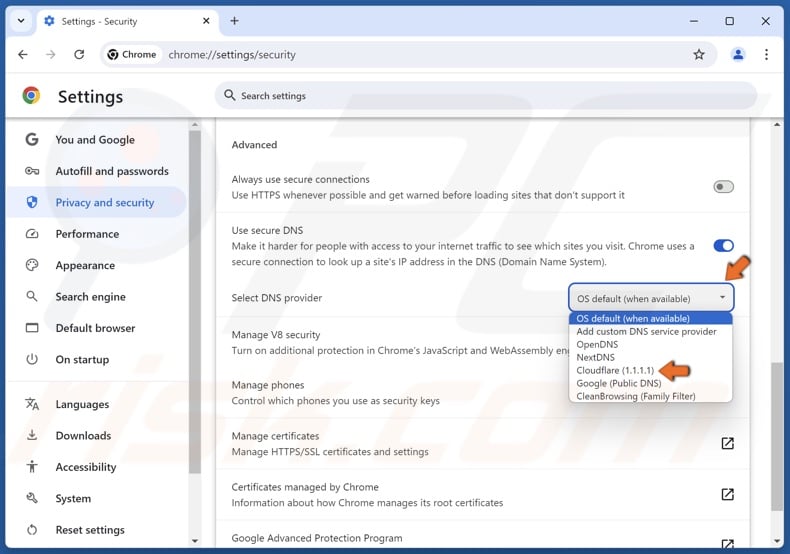Viewport: 790px width, 554px height.
Task: Select Privacy and security in sidebar
Action: pos(96,202)
